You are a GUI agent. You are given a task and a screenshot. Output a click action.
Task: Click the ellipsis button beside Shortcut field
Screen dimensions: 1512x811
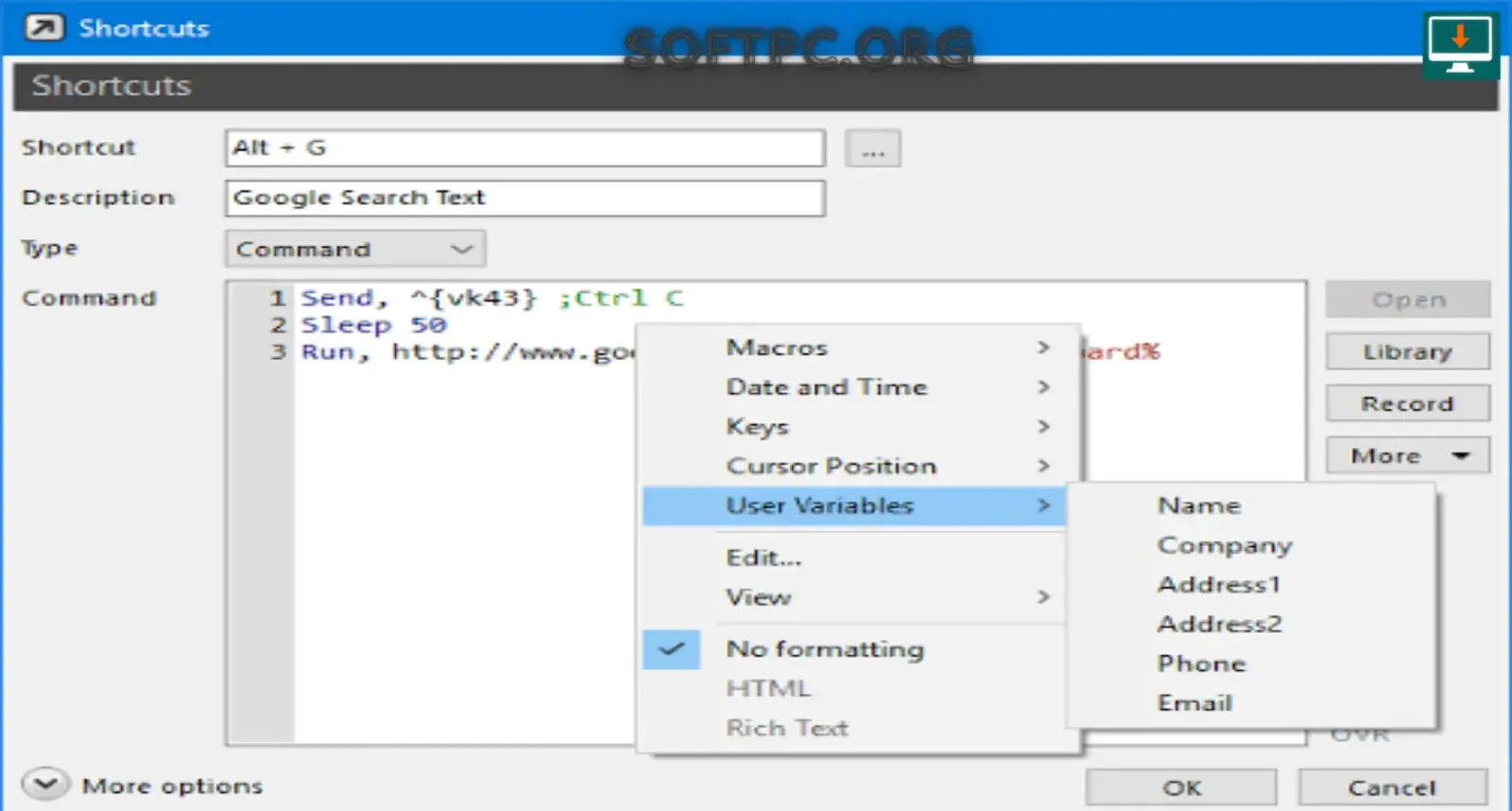tap(873, 149)
